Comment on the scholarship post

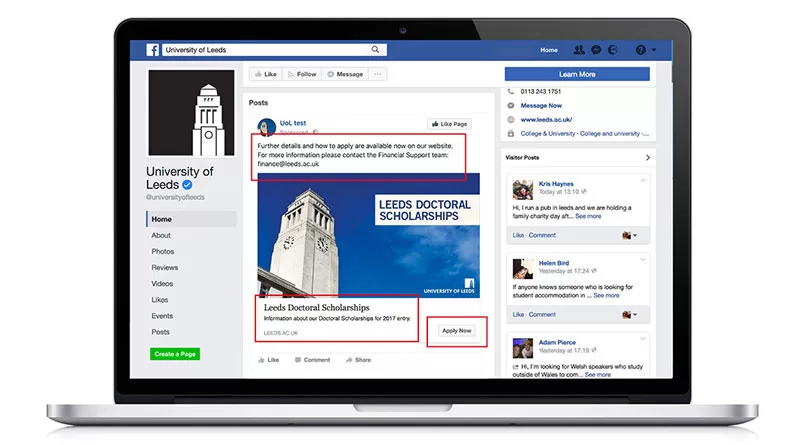pos(312,360)
